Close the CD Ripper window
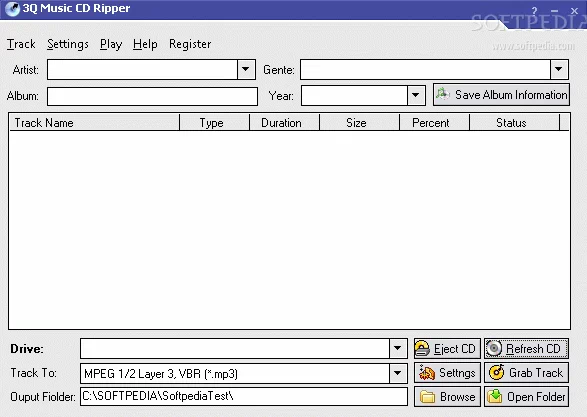Image resolution: width=587 pixels, height=417 pixels. tap(574, 11)
